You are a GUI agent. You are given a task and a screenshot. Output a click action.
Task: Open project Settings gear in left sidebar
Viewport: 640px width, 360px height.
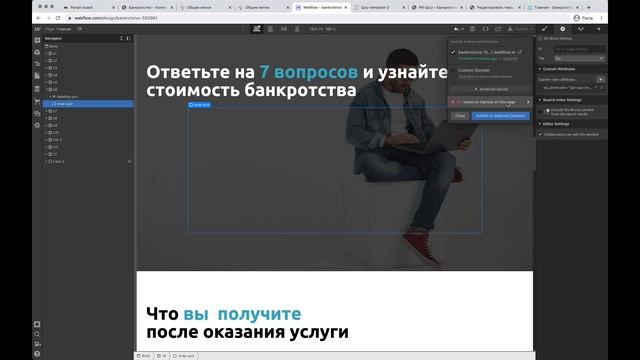click(37, 125)
